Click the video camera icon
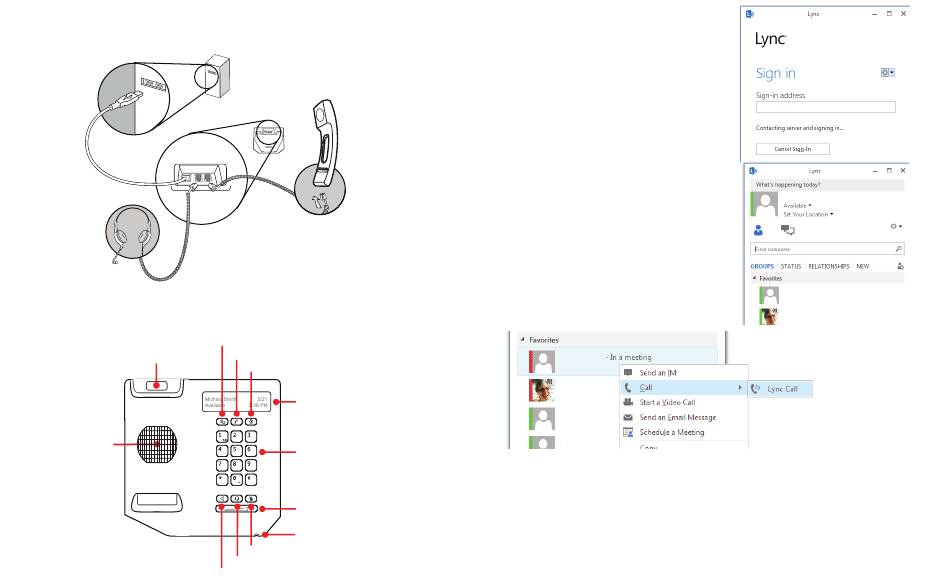The height and width of the screenshot is (586, 950). pyautogui.click(x=628, y=402)
